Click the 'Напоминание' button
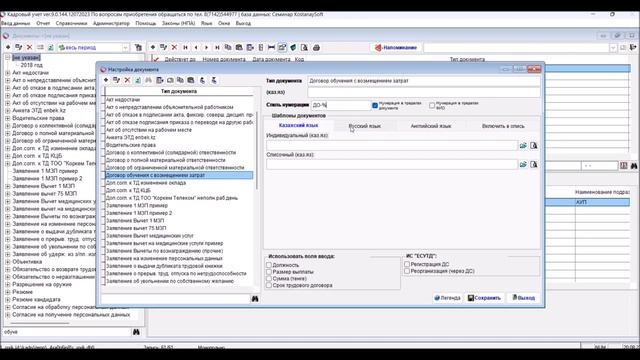Image resolution: width=640 pixels, height=360 pixels. (x=396, y=48)
